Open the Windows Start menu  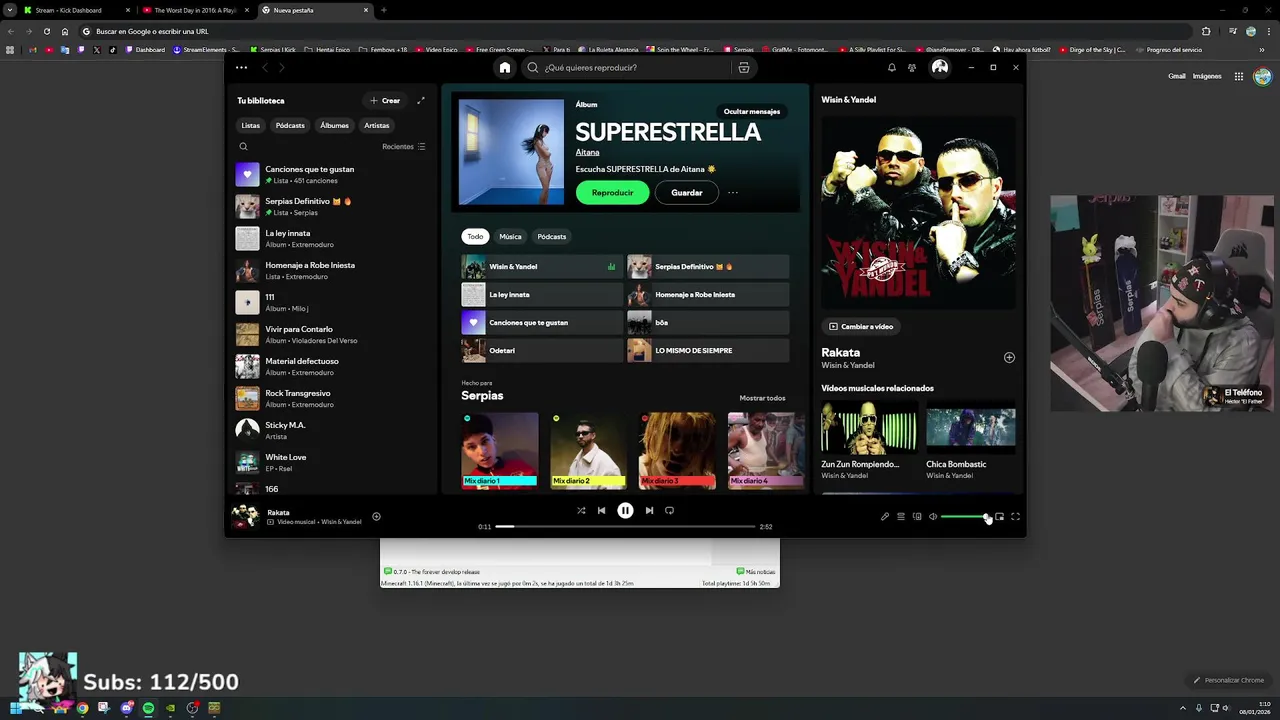[x=16, y=708]
